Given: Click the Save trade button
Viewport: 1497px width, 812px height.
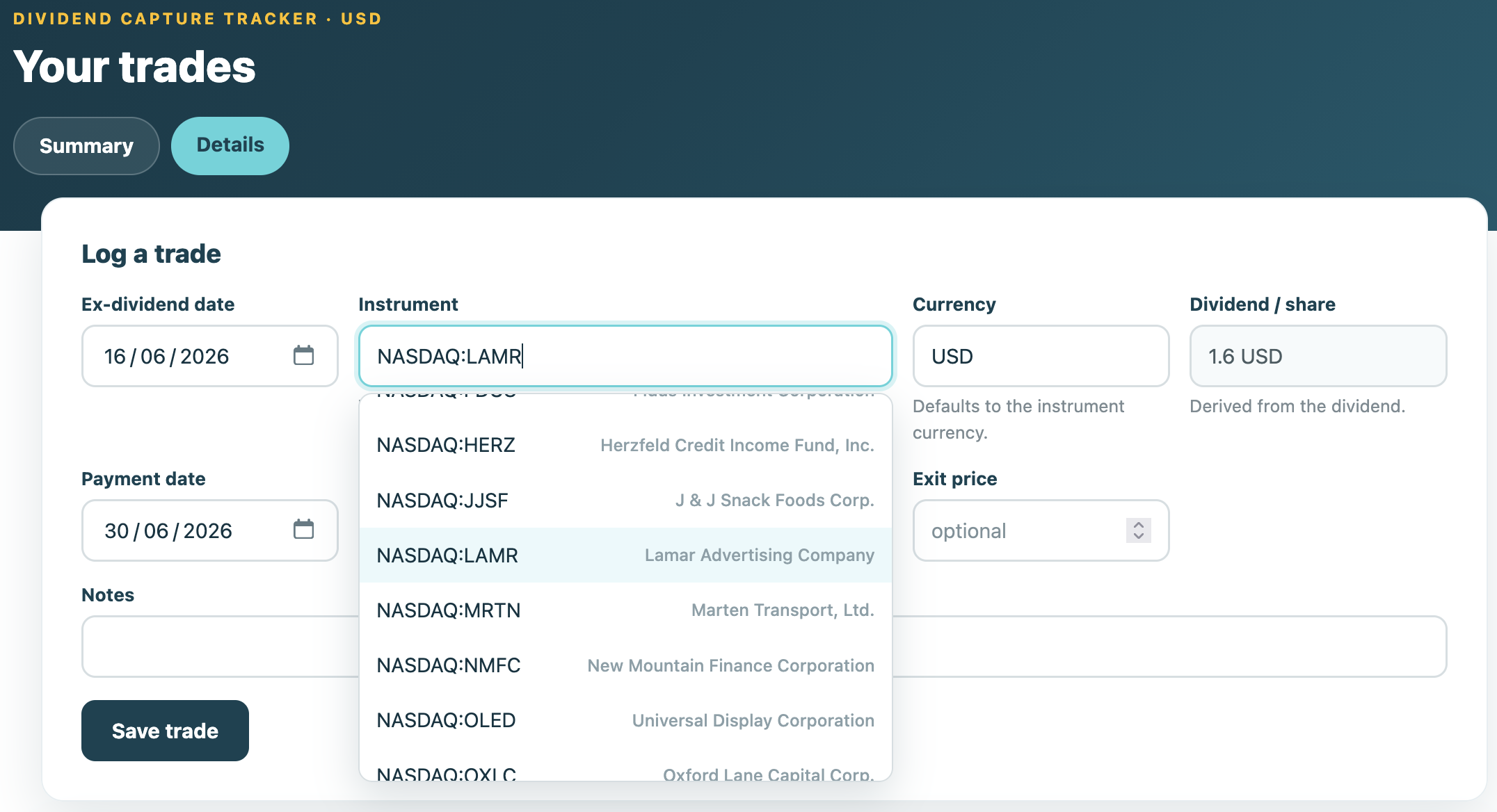Looking at the screenshot, I should [165, 731].
